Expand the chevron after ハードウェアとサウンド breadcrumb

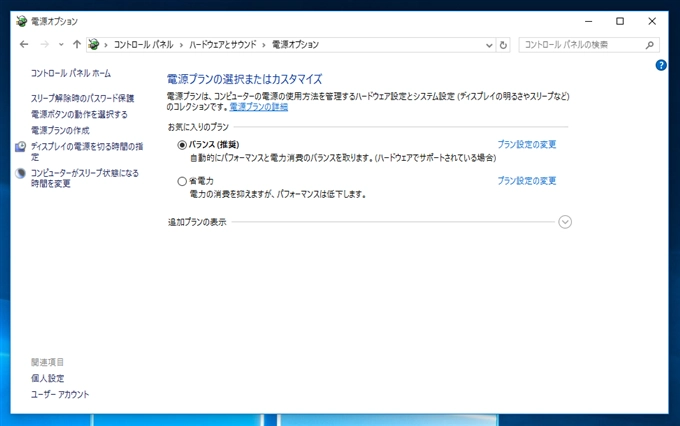coord(264,45)
